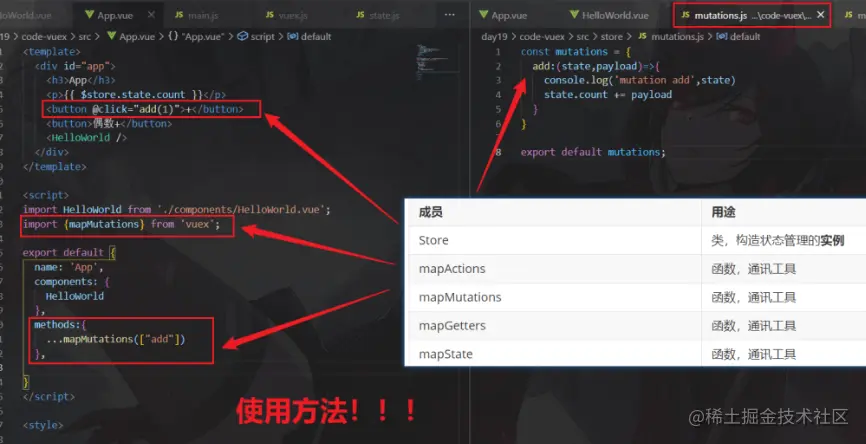Close the mutations.js tab
This screenshot has height=444, width=866.
click(821, 15)
